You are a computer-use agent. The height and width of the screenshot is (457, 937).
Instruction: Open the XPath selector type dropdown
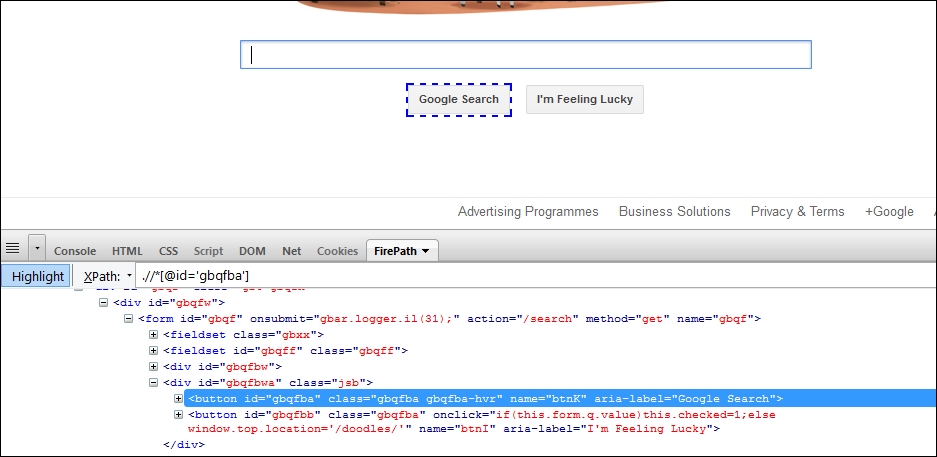pyautogui.click(x=130, y=277)
